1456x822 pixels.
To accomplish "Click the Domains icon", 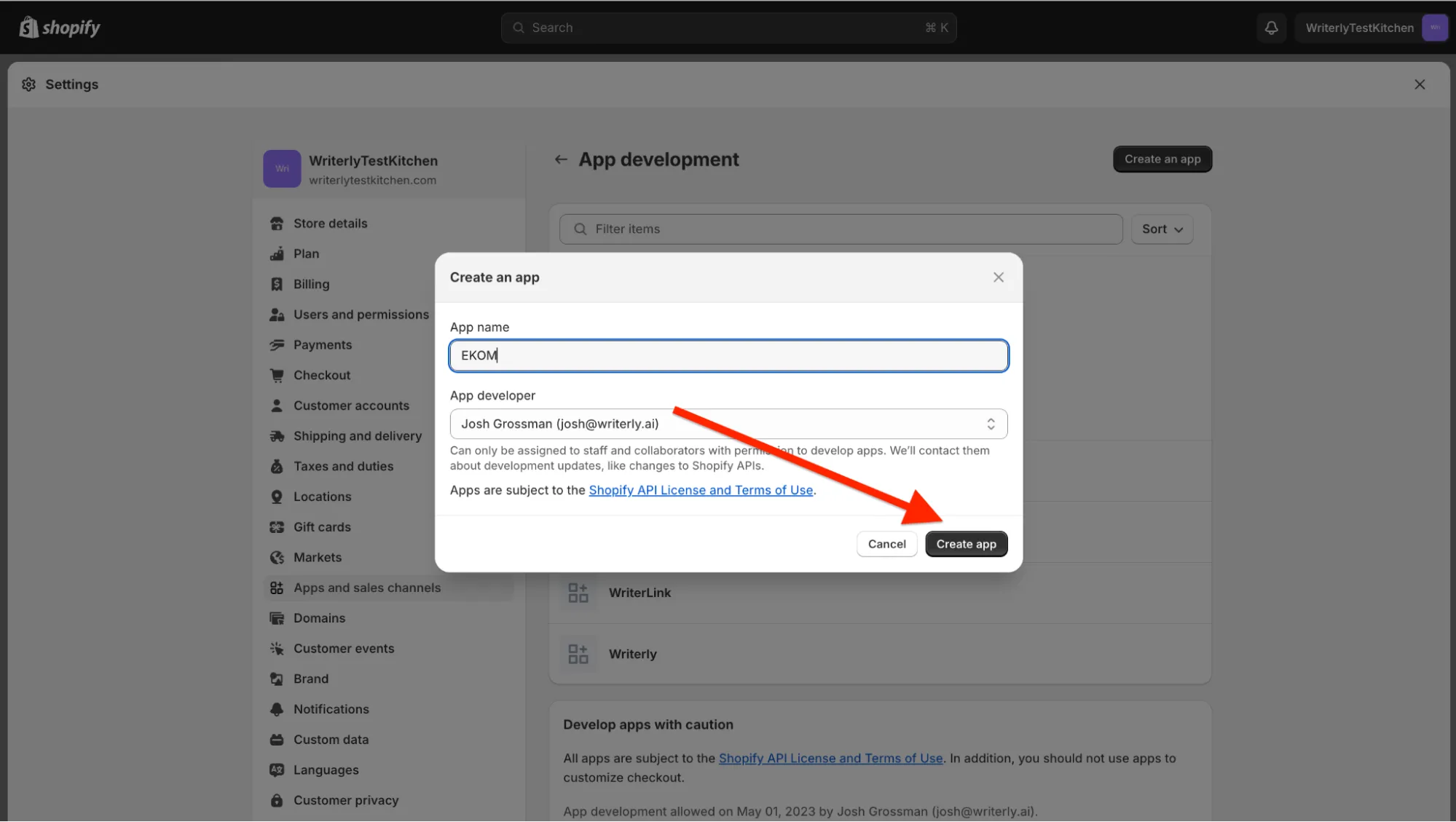I will (277, 618).
